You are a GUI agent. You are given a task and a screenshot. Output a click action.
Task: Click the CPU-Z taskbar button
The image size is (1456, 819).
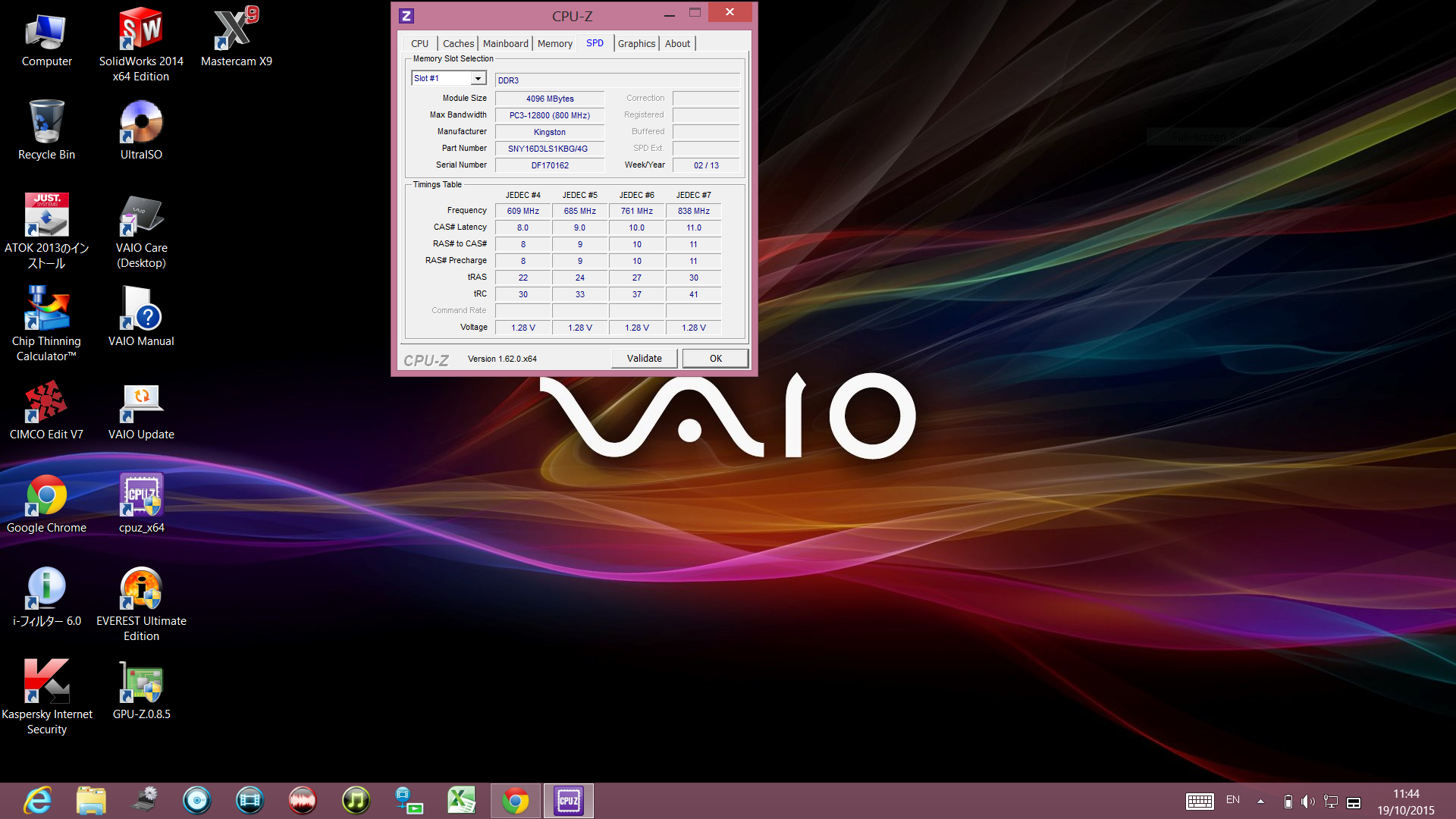(x=568, y=801)
